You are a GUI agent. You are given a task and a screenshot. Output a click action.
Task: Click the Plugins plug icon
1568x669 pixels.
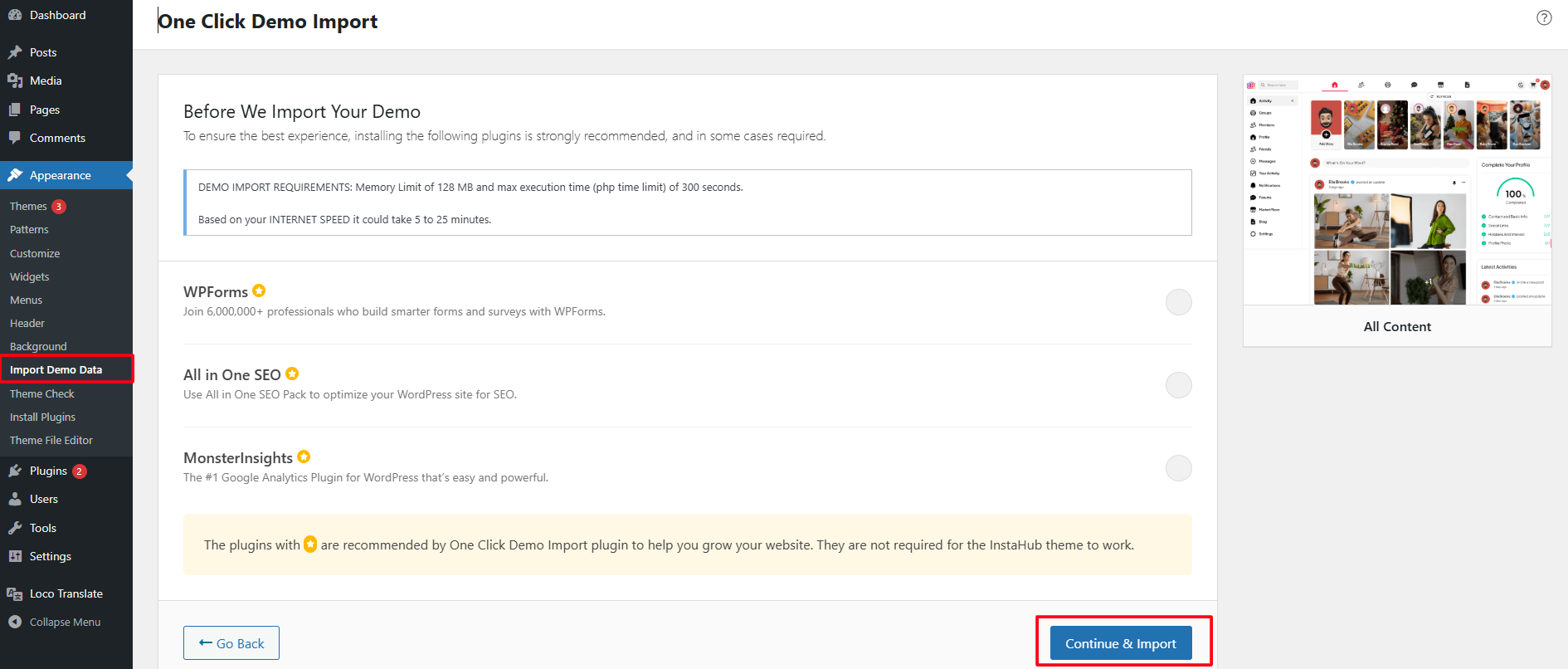[15, 471]
